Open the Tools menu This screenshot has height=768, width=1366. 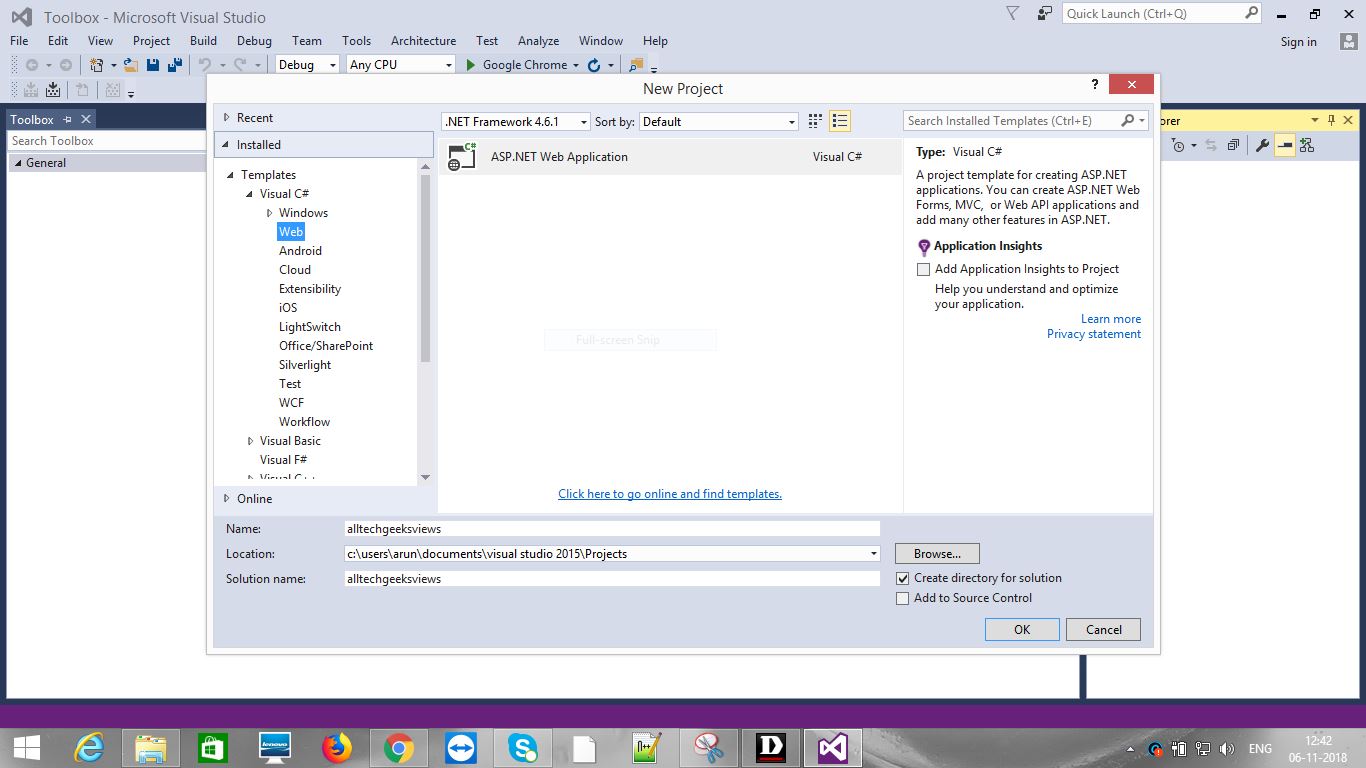(x=356, y=40)
